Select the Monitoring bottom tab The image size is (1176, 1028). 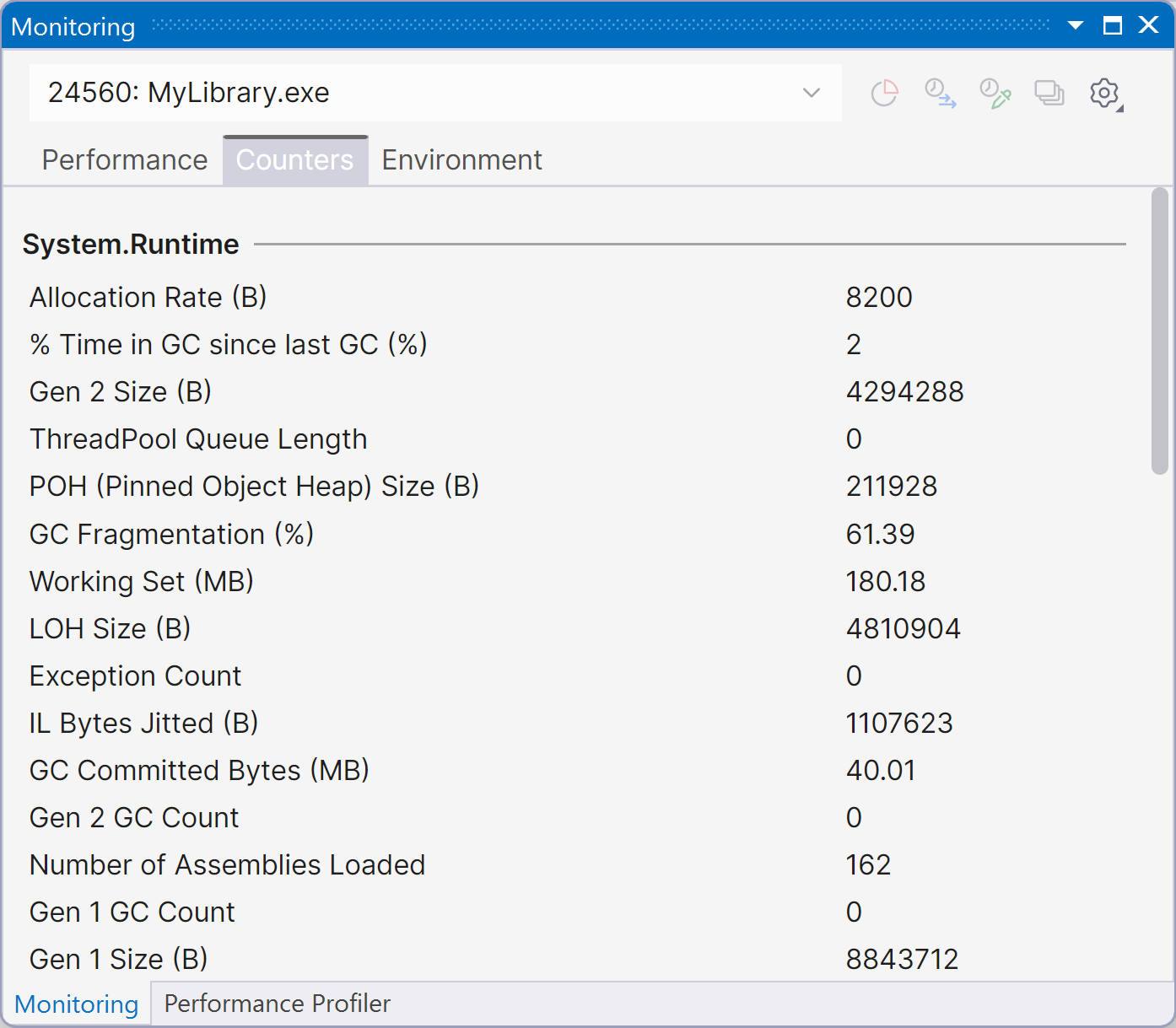tap(77, 1004)
